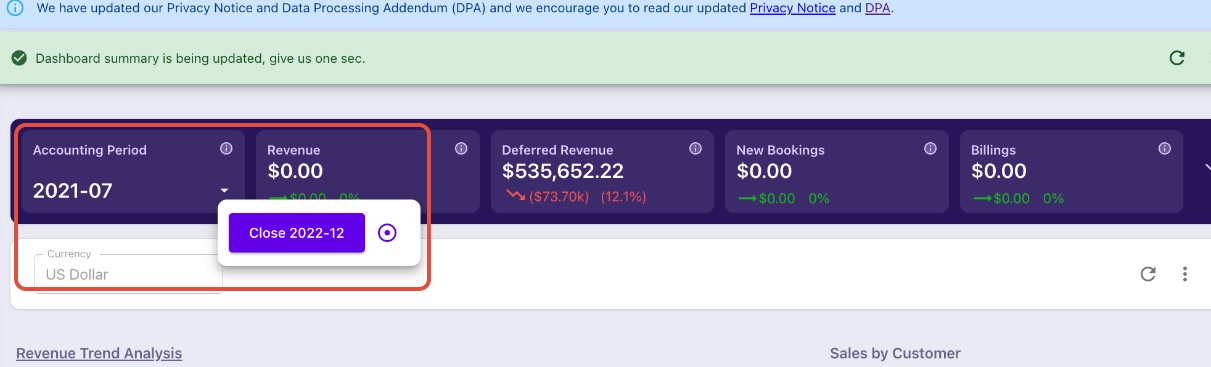Select the radio button beside Close 2022-12
The width and height of the screenshot is (1211, 367).
point(388,233)
